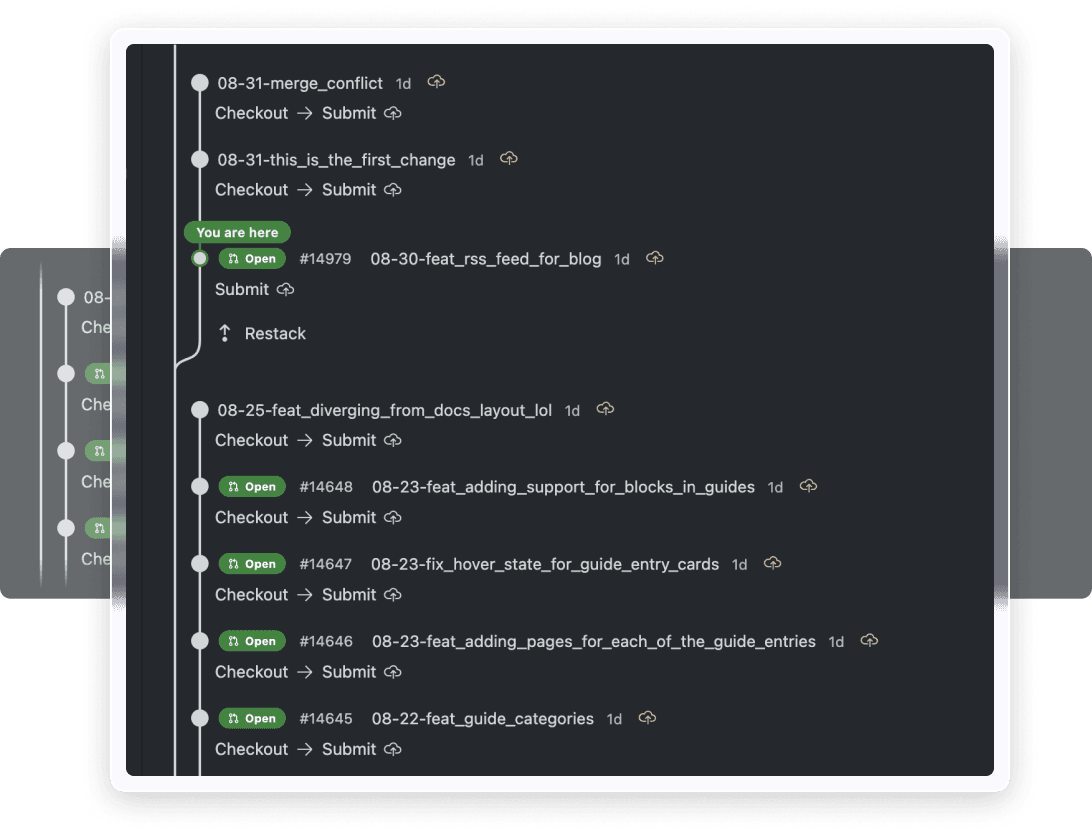Click the upload icon beside 08-22-feat_guide_categories
The width and height of the screenshot is (1092, 833).
(647, 718)
